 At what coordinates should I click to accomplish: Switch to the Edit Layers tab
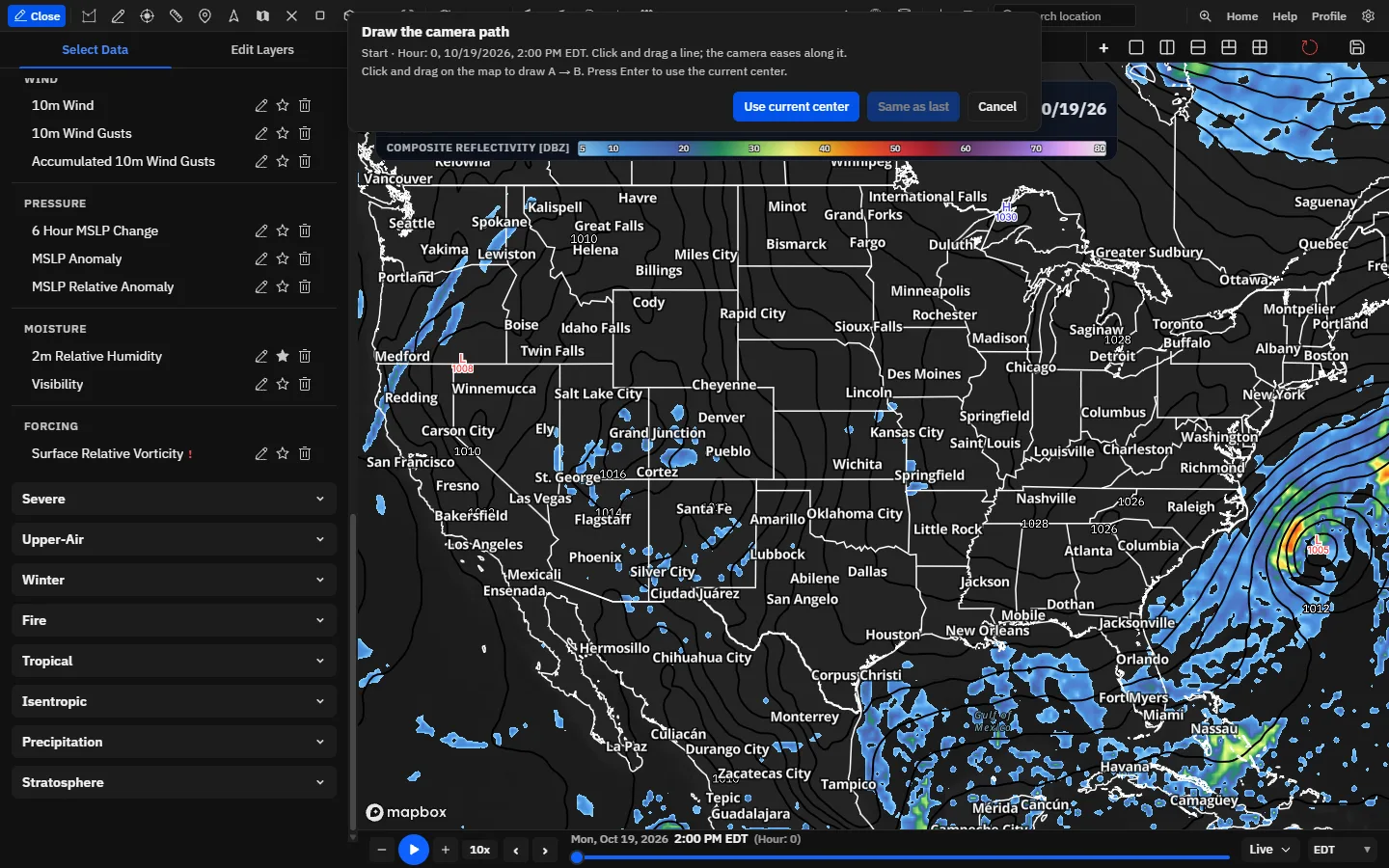point(262,49)
